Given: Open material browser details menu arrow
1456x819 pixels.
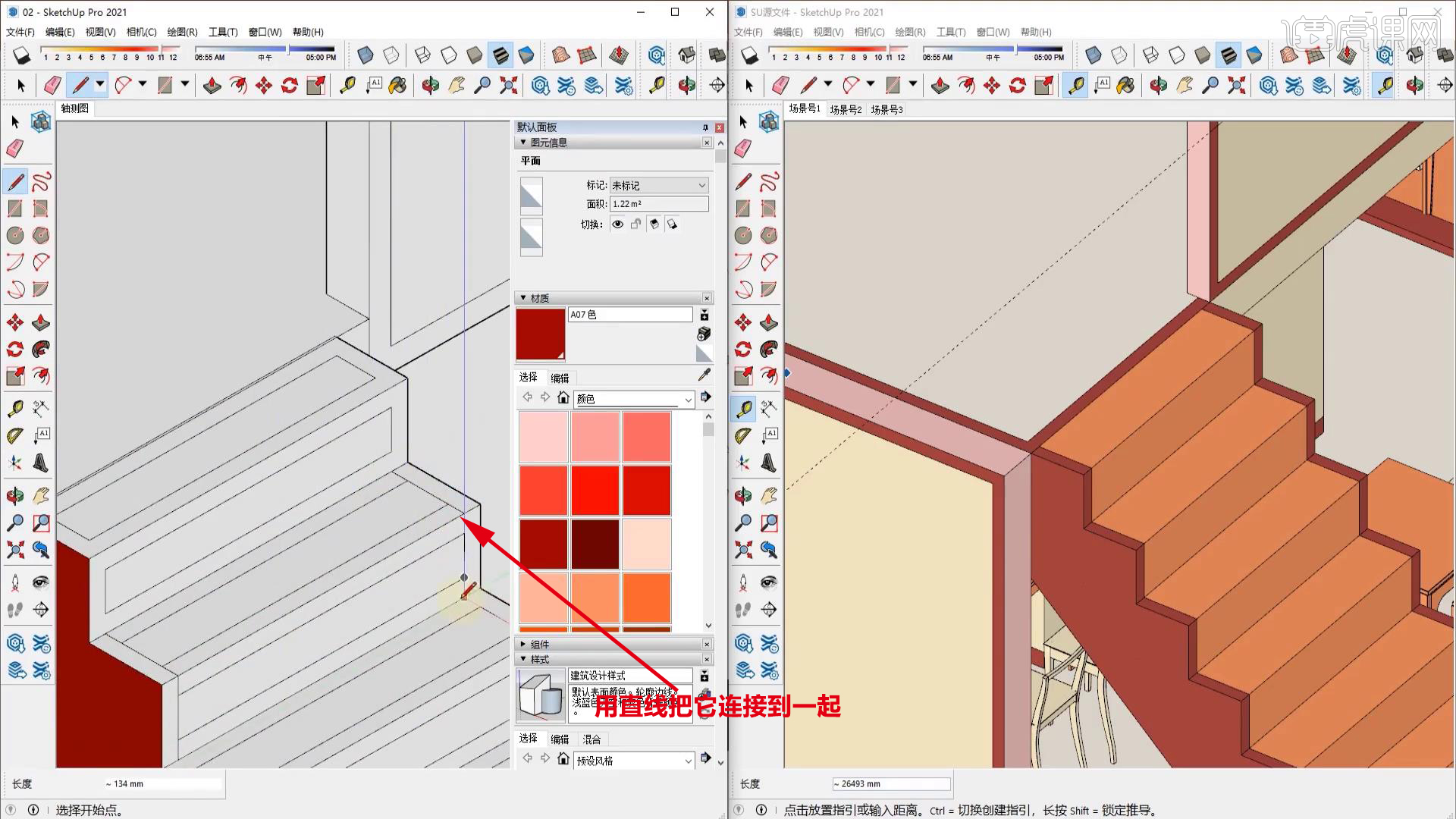Looking at the screenshot, I should [x=705, y=397].
